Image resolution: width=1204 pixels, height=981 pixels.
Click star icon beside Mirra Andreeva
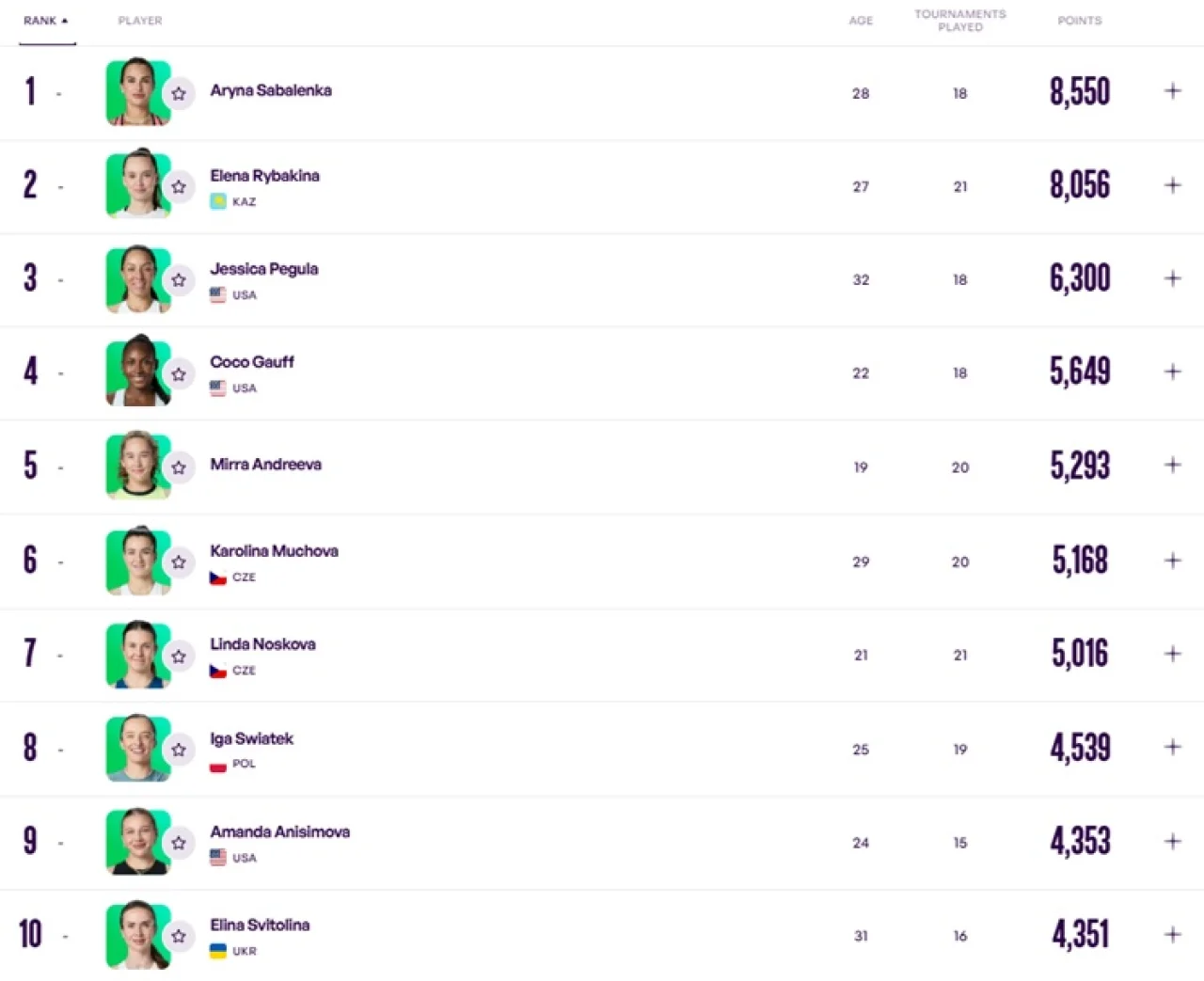click(x=179, y=467)
